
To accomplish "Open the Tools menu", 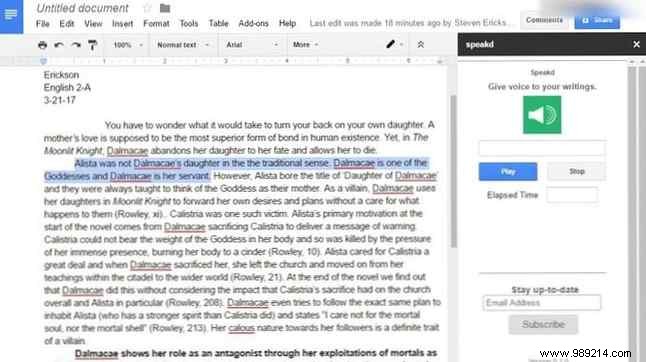I will point(189,23).
